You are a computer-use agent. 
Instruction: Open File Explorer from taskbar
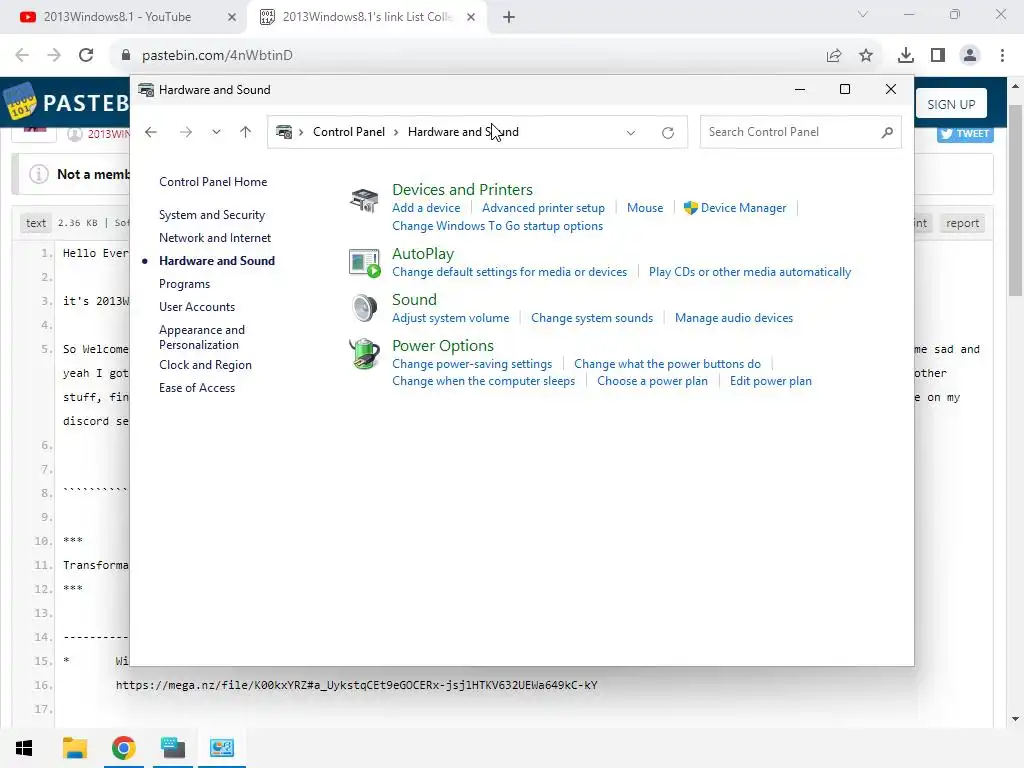[74, 748]
